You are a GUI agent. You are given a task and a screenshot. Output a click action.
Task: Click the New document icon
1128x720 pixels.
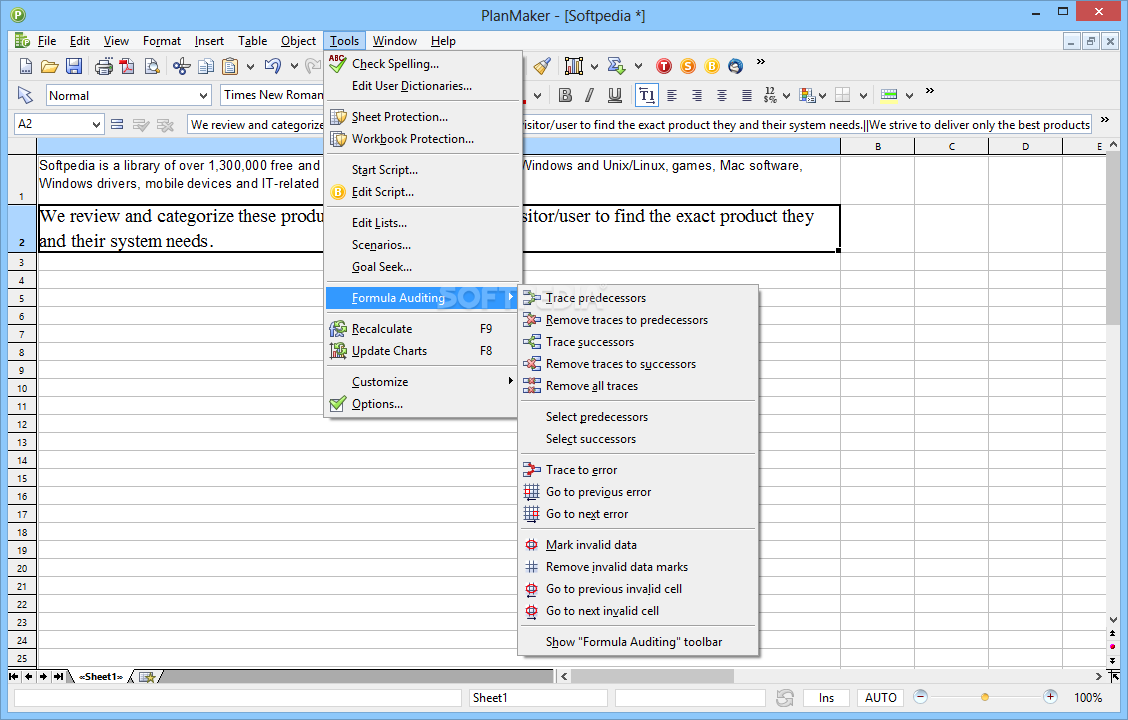(26, 67)
